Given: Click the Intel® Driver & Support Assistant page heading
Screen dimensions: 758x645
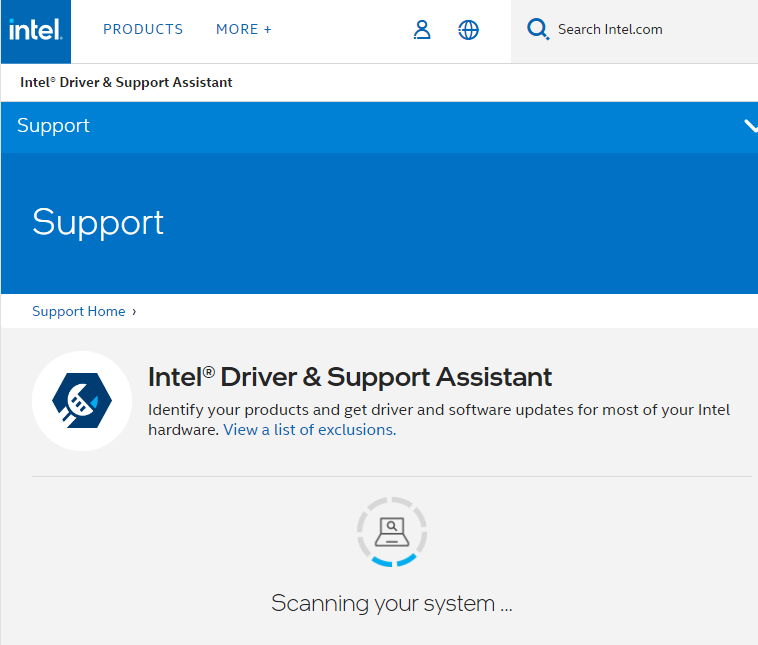Looking at the screenshot, I should click(x=350, y=377).
